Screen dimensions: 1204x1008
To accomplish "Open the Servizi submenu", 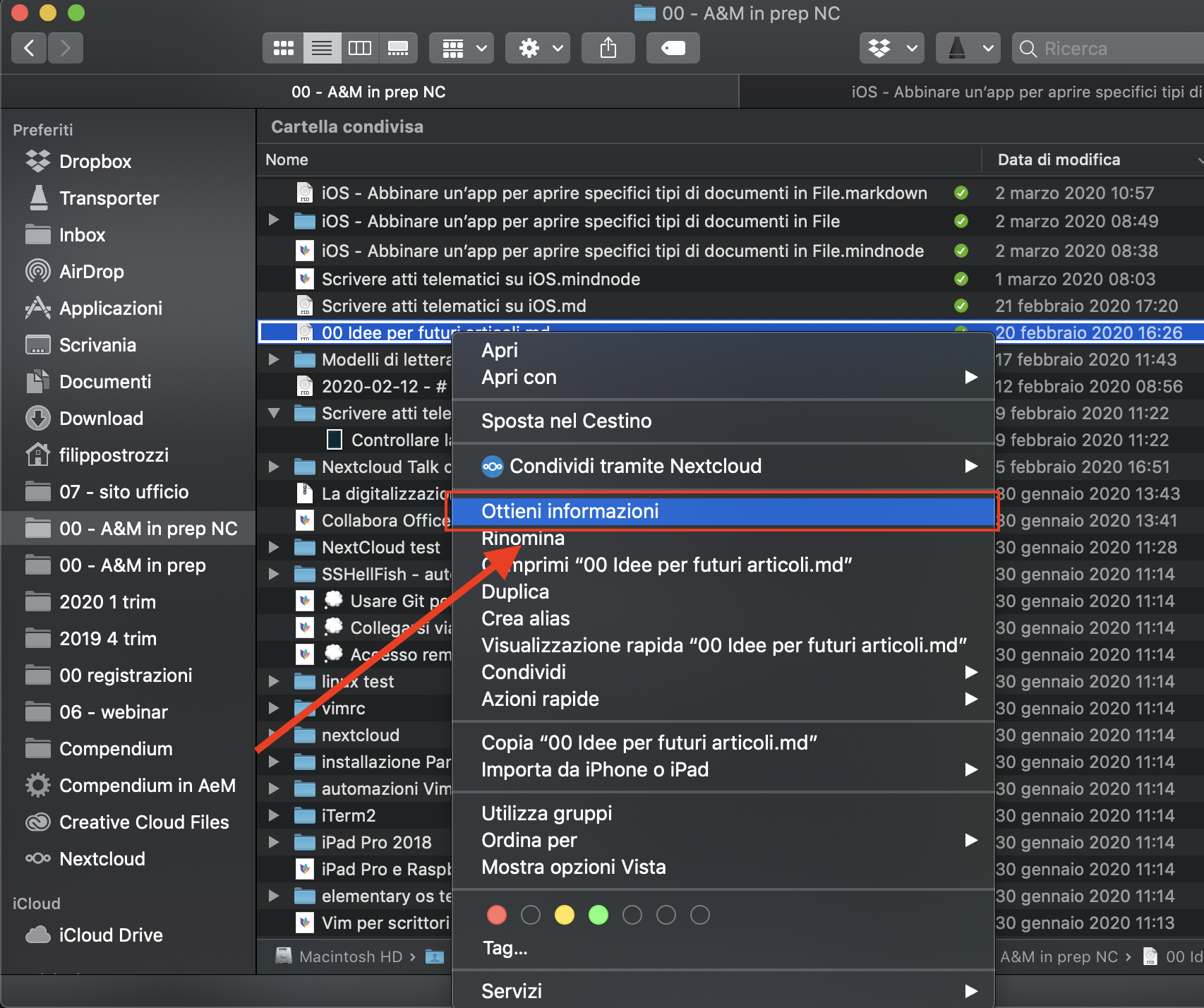I will [723, 991].
